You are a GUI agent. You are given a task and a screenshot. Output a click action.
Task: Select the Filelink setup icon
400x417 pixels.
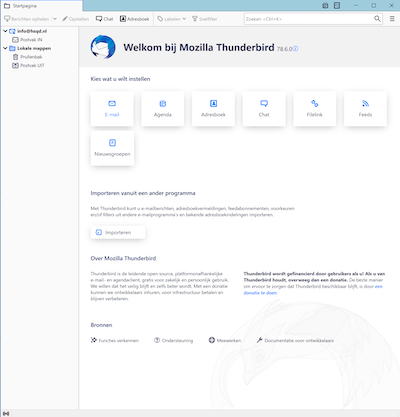pos(315,103)
